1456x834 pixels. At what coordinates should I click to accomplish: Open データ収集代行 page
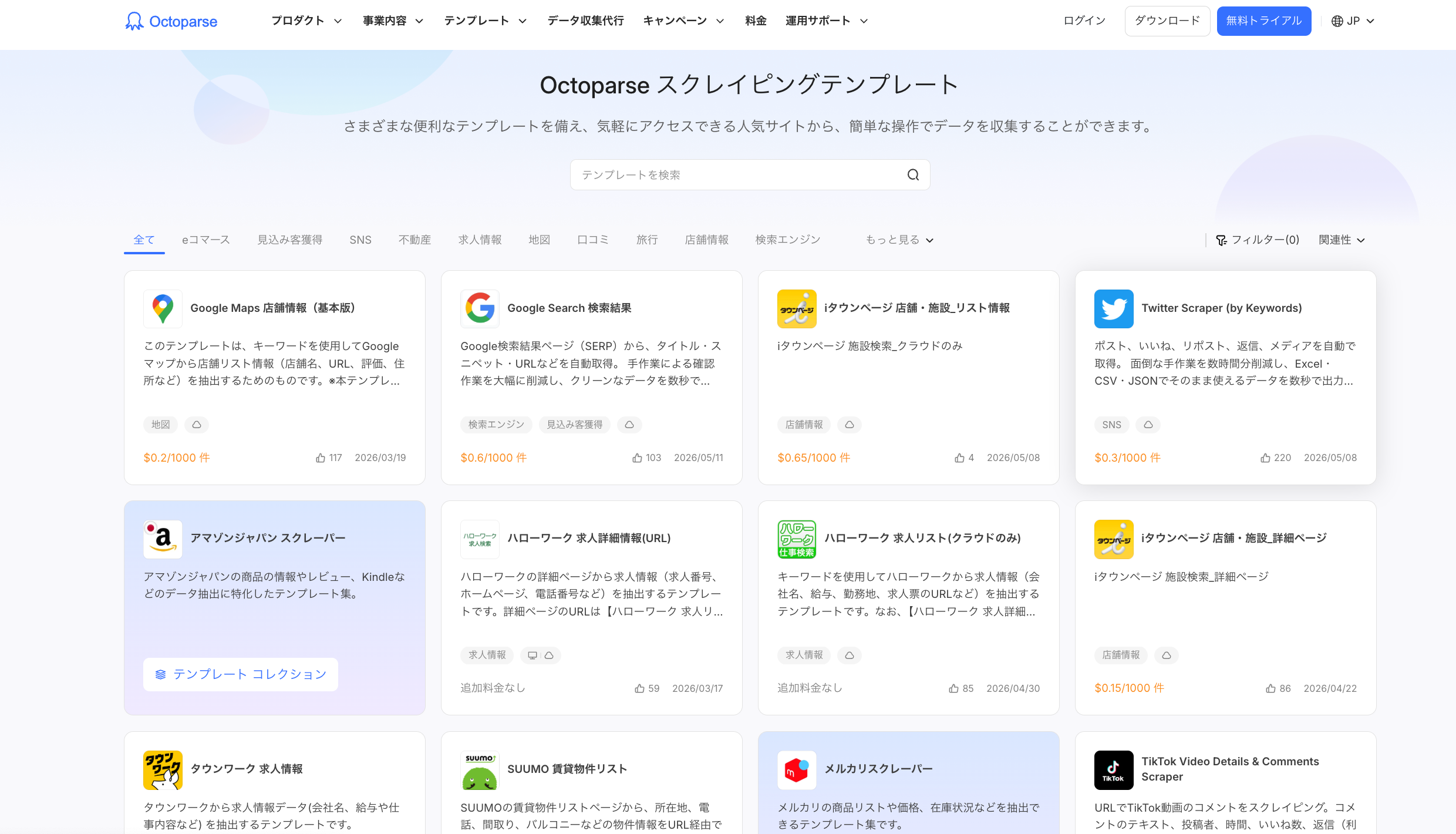point(585,21)
